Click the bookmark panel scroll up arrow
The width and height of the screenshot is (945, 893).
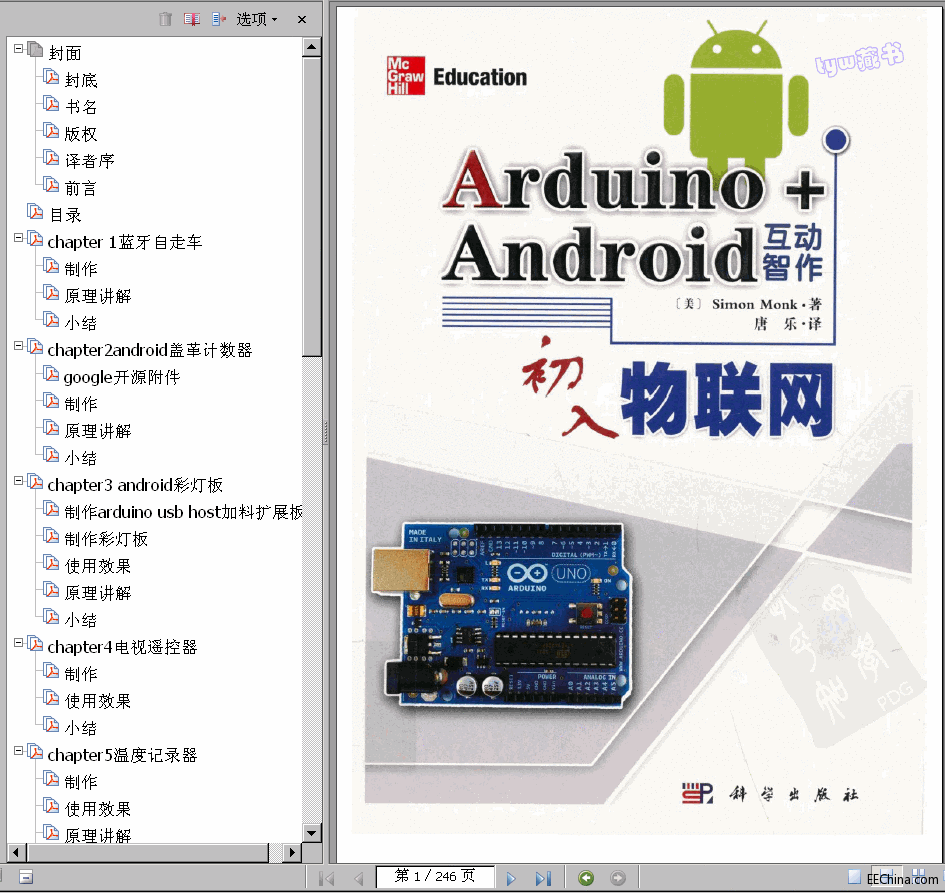point(312,47)
